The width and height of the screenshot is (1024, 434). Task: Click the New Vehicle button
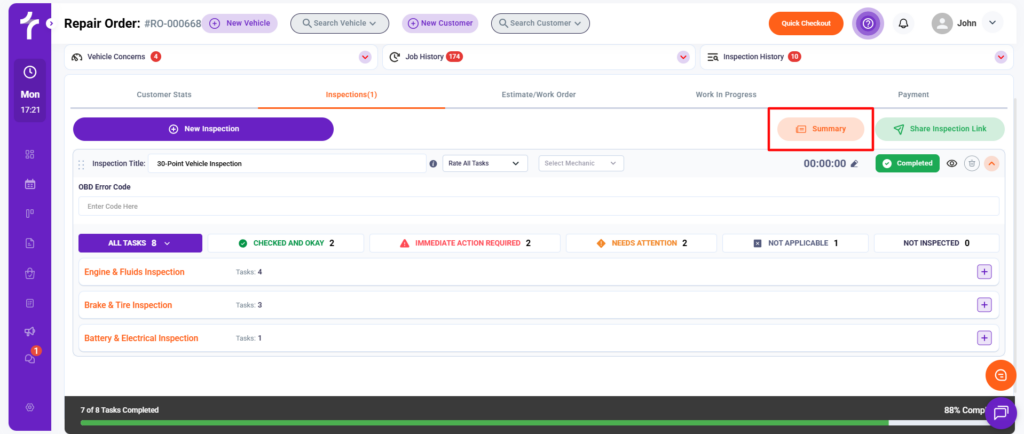tap(240, 23)
